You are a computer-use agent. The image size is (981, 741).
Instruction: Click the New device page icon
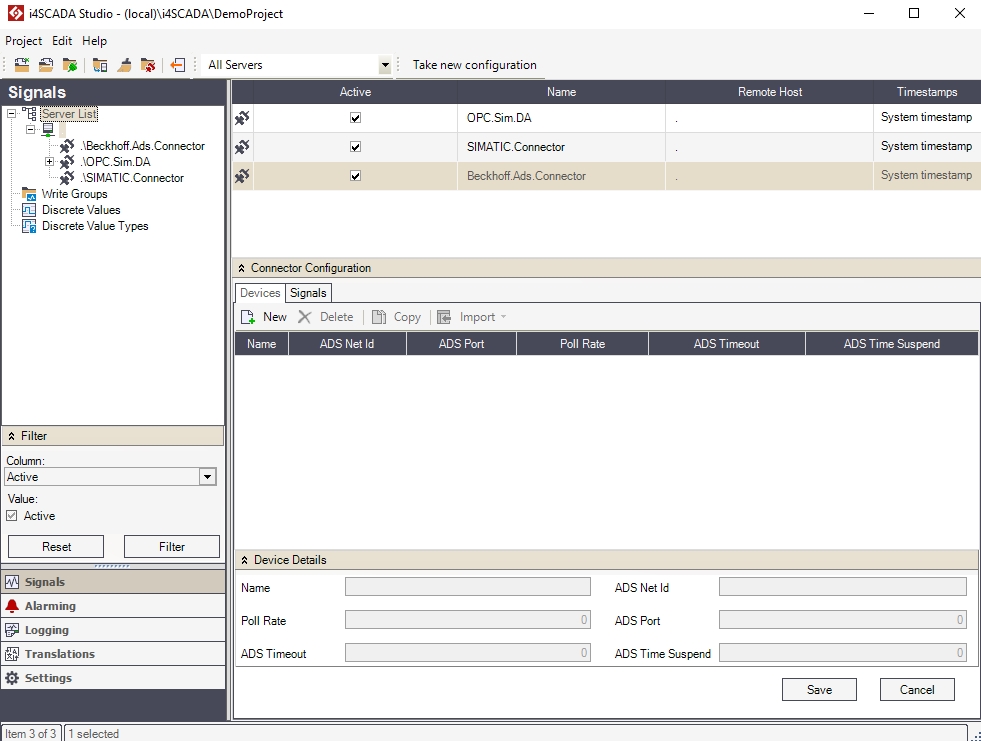point(248,317)
